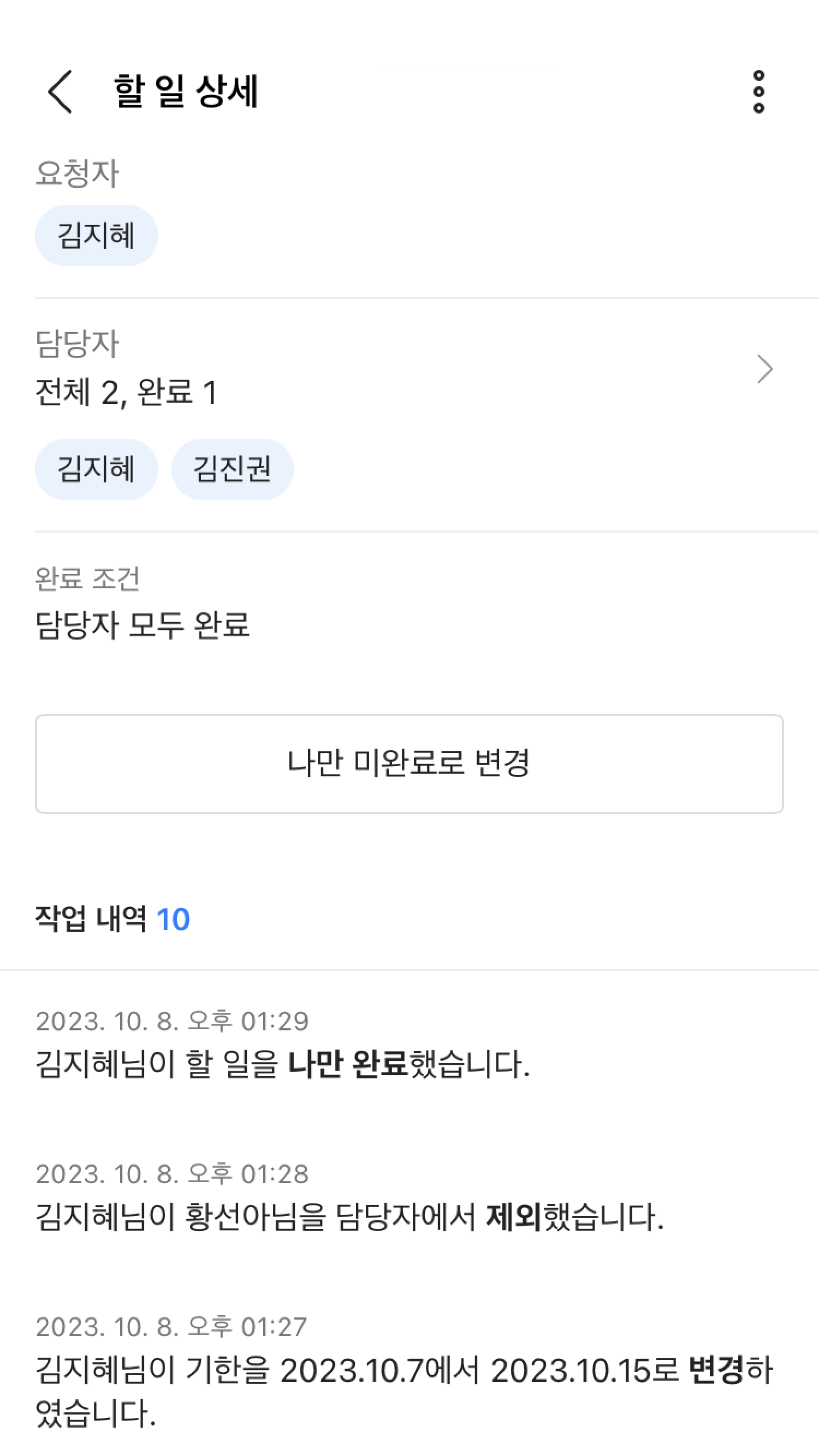Image resolution: width=819 pixels, height=1456 pixels.
Task: Select the 황선아 담당자 제외 history entry
Action: (349, 1216)
